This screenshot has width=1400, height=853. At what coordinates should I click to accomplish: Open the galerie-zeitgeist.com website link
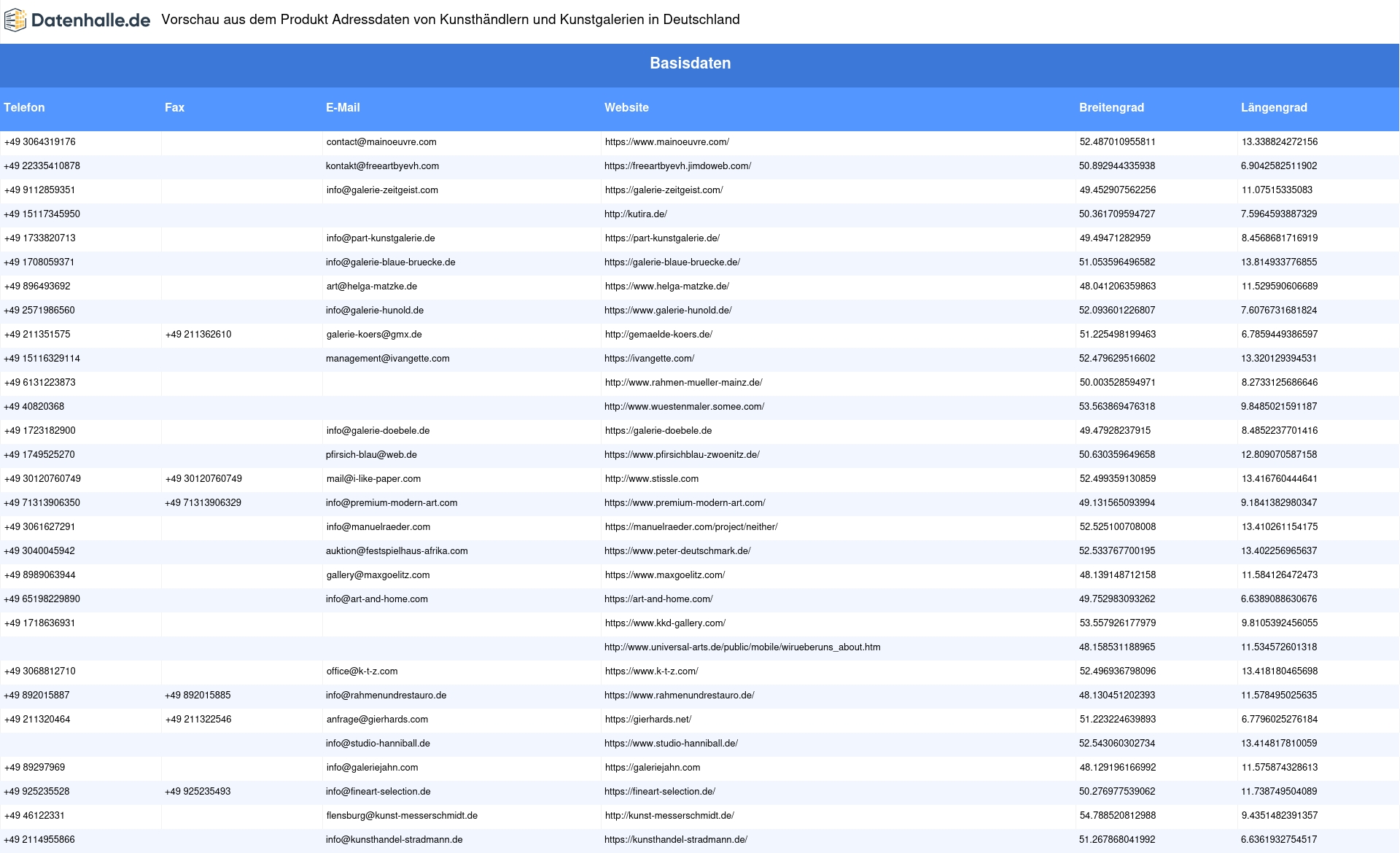664,190
